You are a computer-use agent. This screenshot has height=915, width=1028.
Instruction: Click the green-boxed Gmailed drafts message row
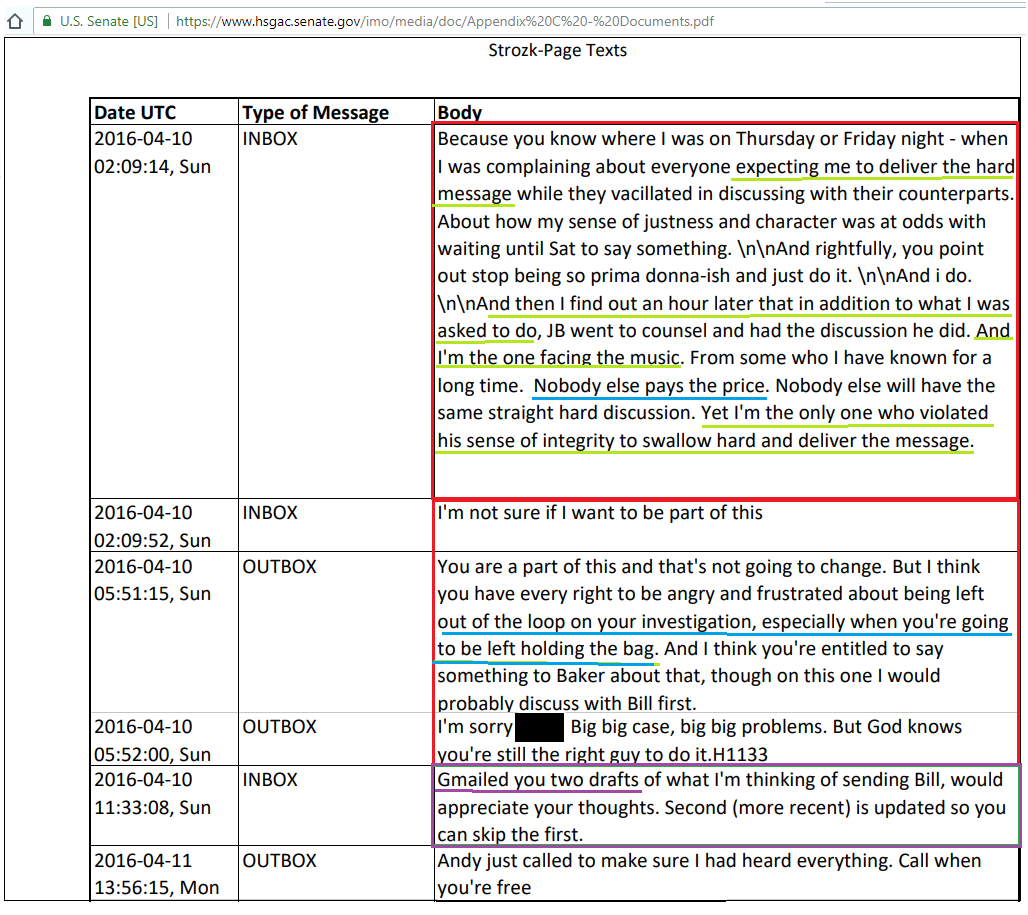(724, 806)
